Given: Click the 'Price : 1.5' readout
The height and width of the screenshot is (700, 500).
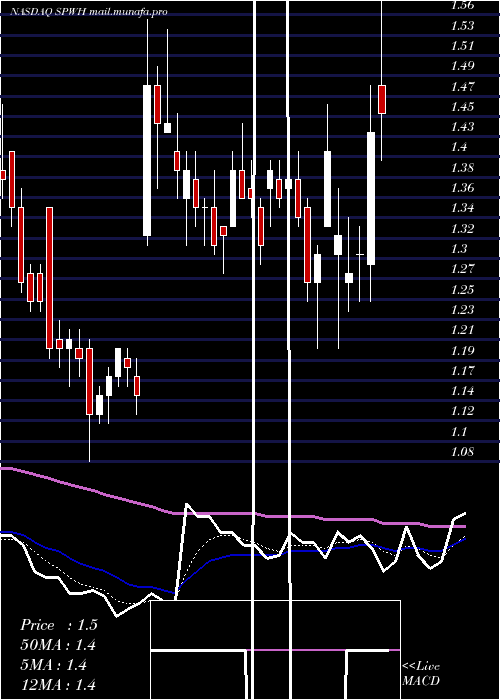Looking at the screenshot, I should pyautogui.click(x=58, y=625).
